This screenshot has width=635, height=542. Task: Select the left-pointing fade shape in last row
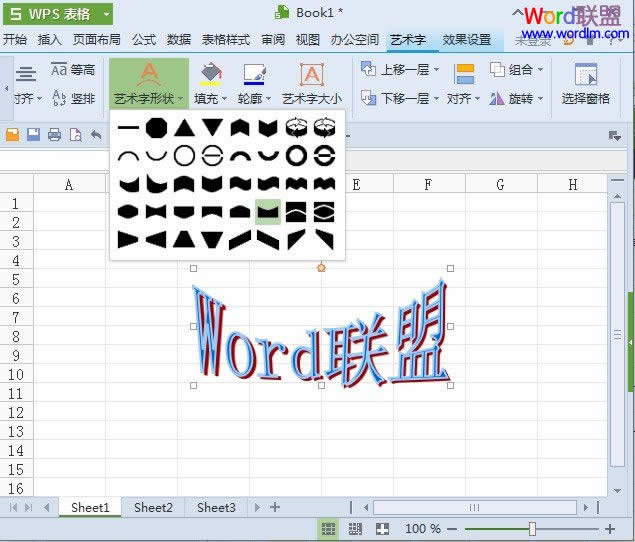(x=156, y=239)
